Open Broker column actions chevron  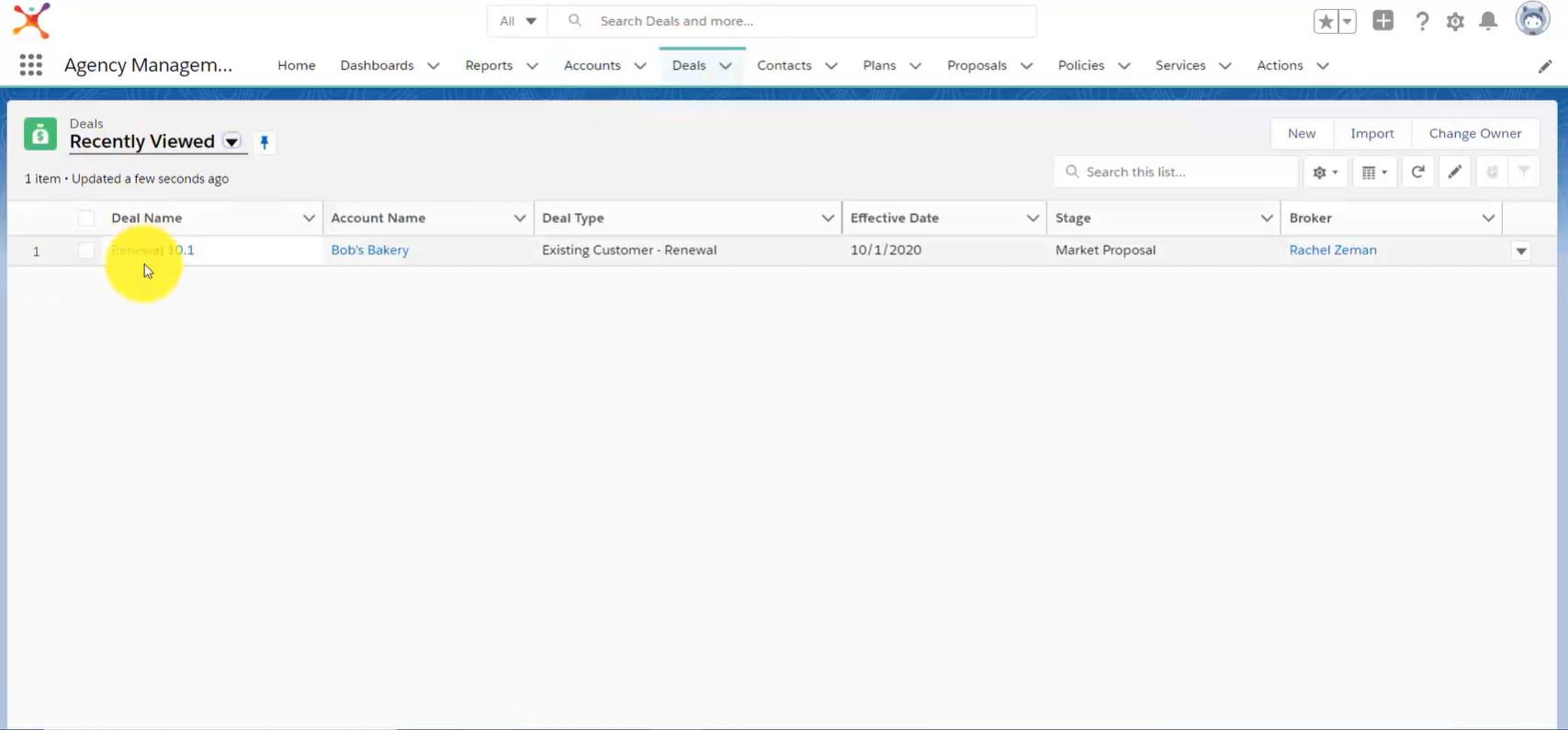(x=1488, y=219)
